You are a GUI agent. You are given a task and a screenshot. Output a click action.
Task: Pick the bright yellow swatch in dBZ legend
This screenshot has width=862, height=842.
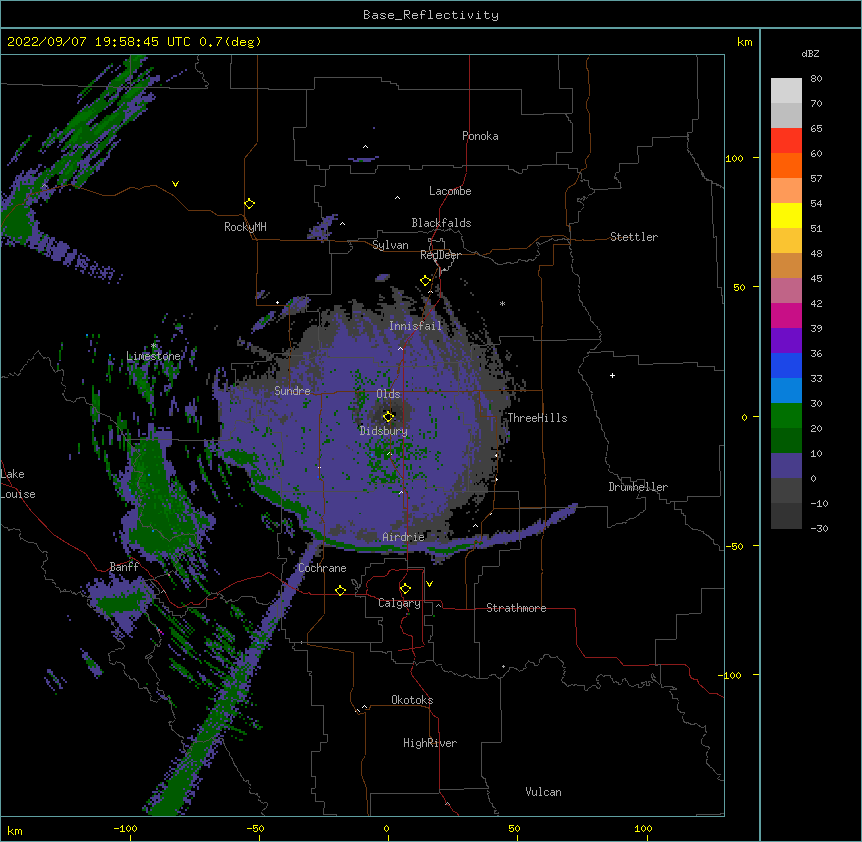coord(786,215)
